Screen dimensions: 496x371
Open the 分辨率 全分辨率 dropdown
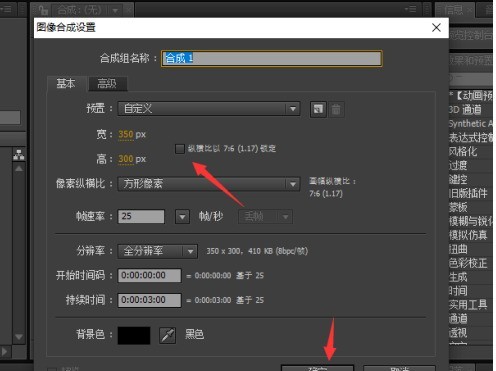[157, 251]
